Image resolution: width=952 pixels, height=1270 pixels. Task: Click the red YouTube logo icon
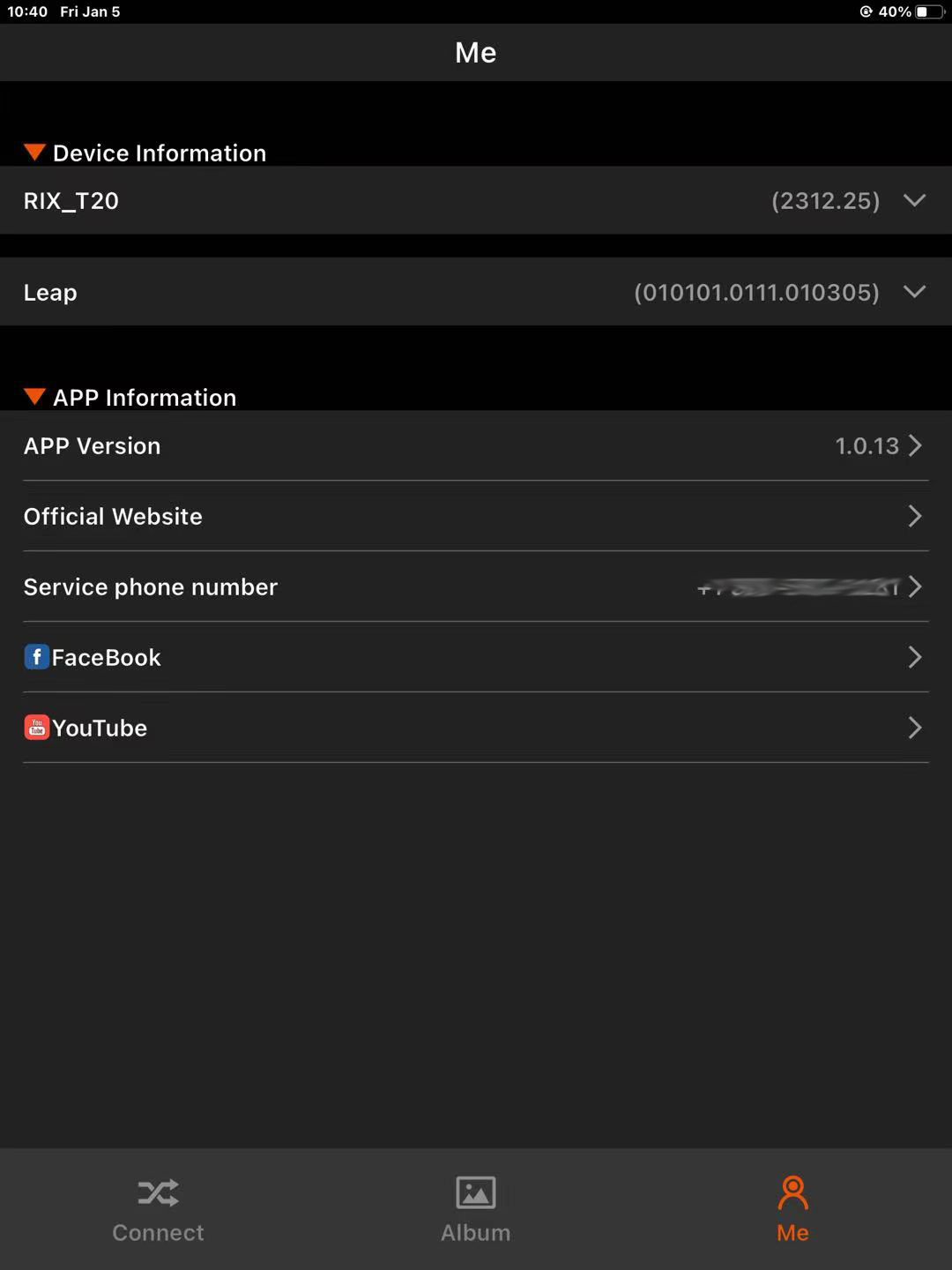point(36,728)
